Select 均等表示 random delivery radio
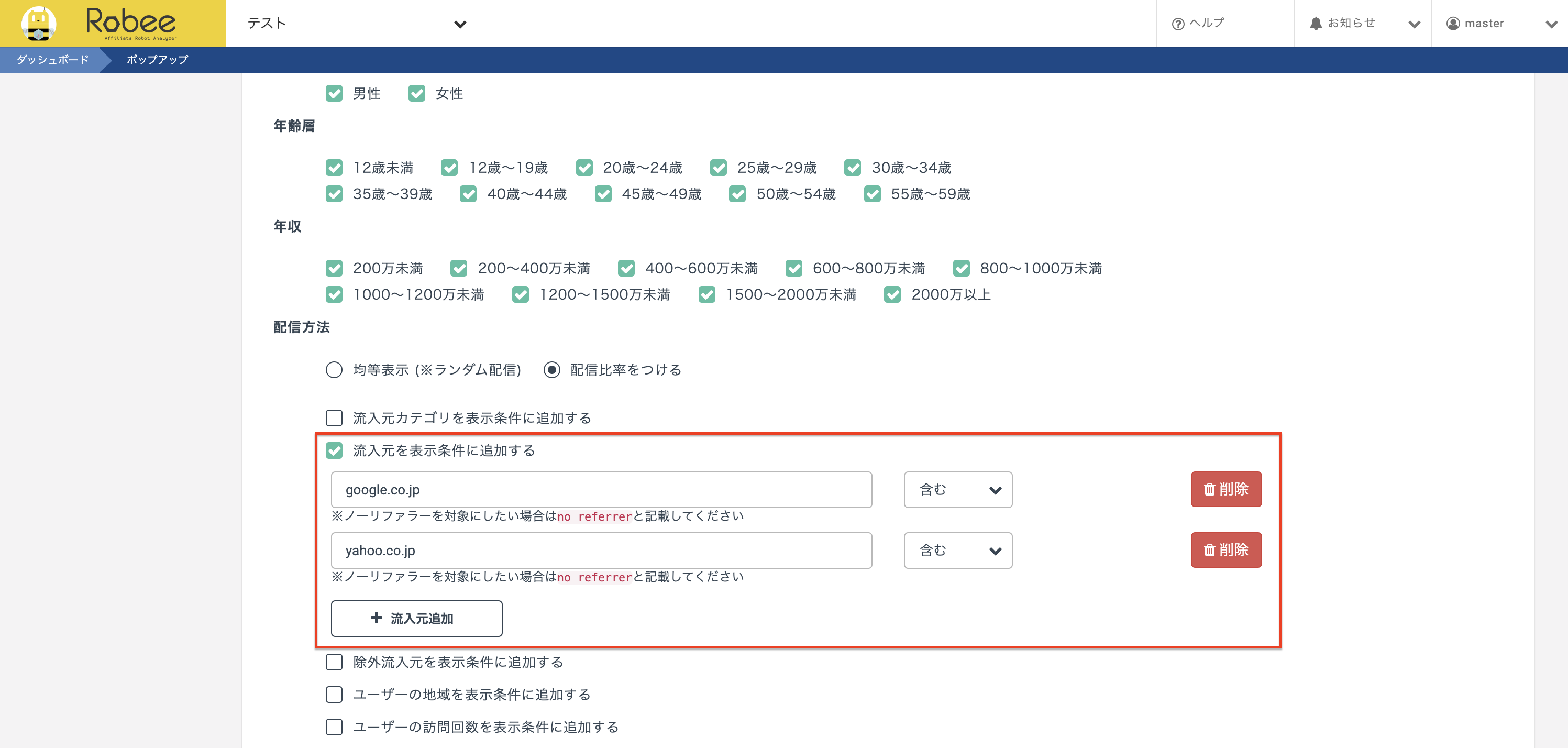This screenshot has width=1568, height=748. point(334,370)
